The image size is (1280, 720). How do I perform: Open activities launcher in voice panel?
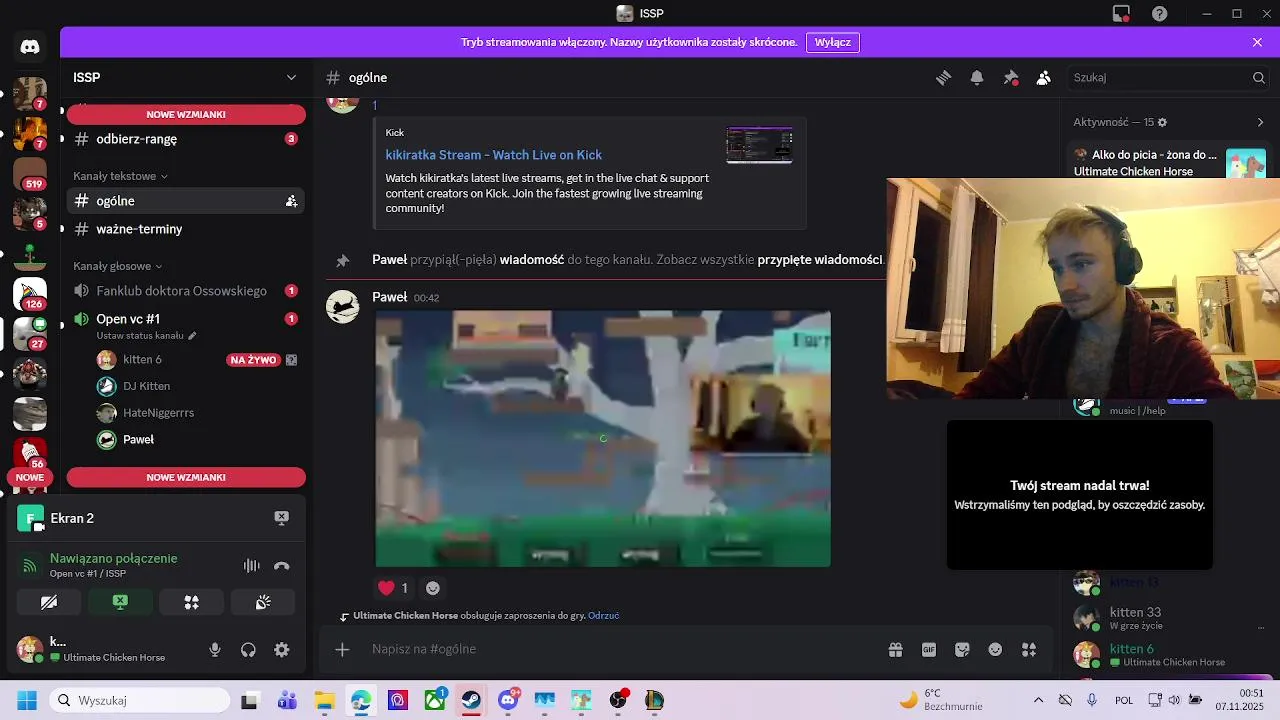[x=192, y=602]
